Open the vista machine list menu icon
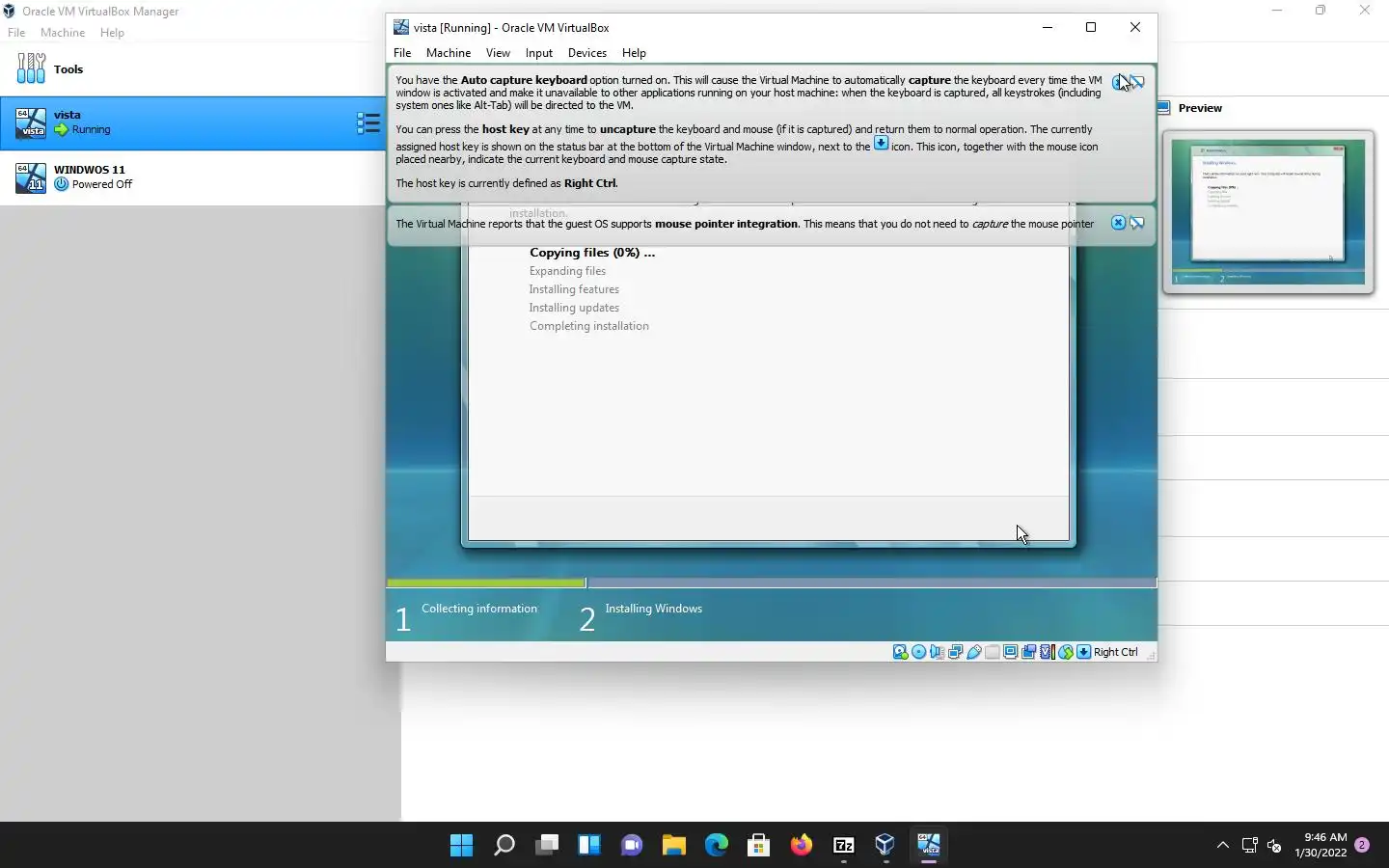 [x=368, y=122]
